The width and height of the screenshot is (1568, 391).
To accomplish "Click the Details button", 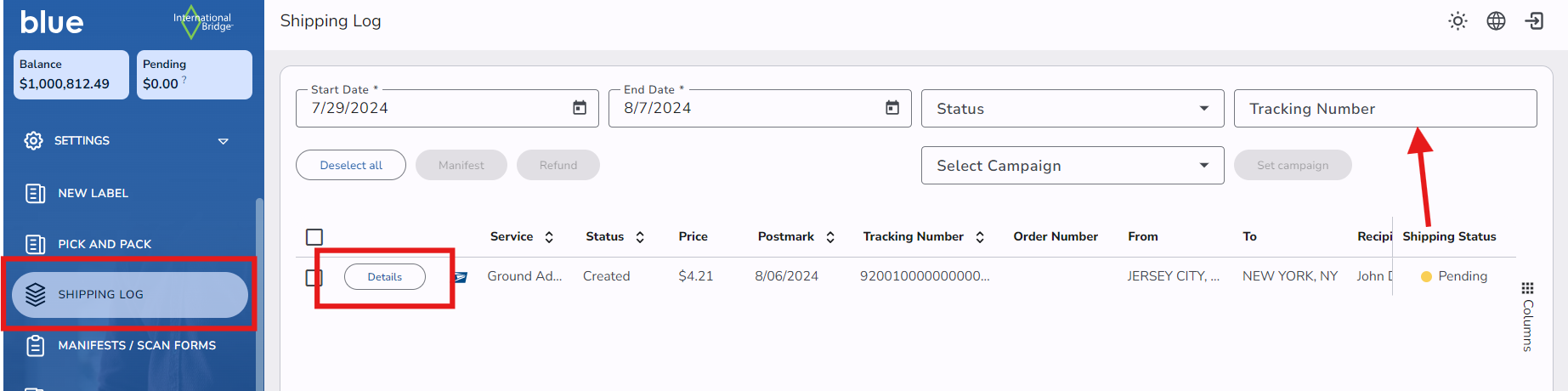I will (x=384, y=277).
